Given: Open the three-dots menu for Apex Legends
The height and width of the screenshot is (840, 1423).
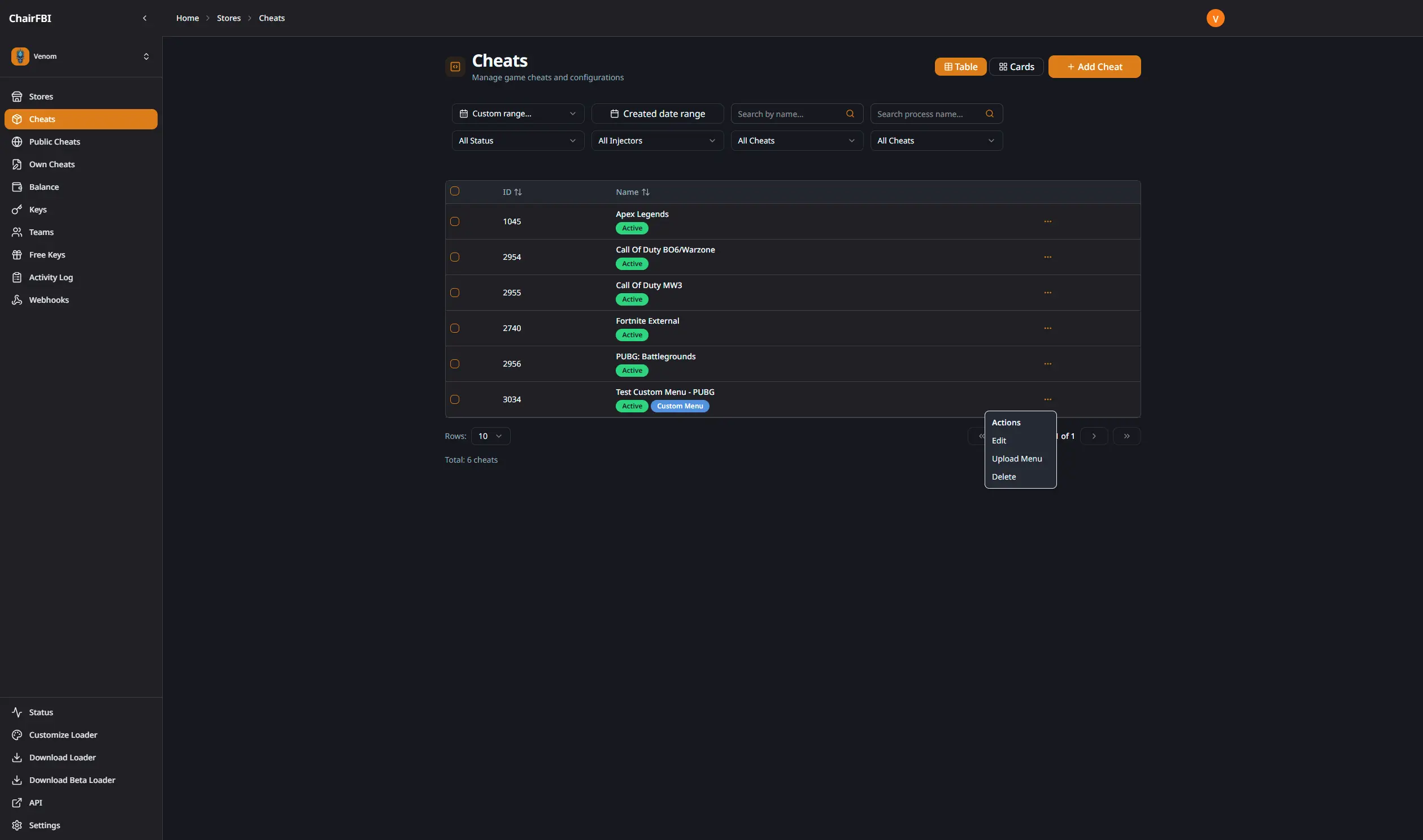Looking at the screenshot, I should point(1047,221).
